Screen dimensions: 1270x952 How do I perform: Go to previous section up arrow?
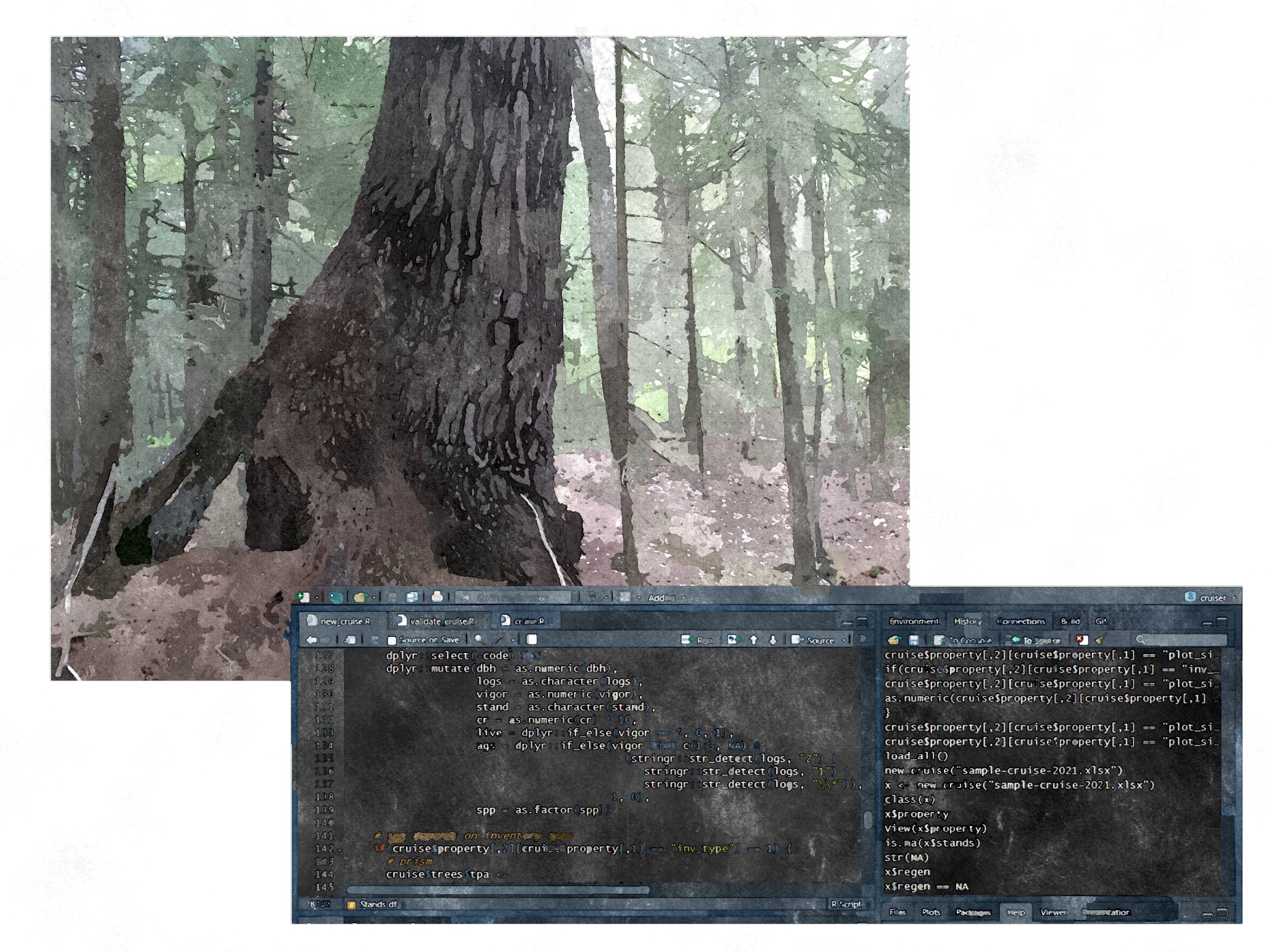coord(754,640)
